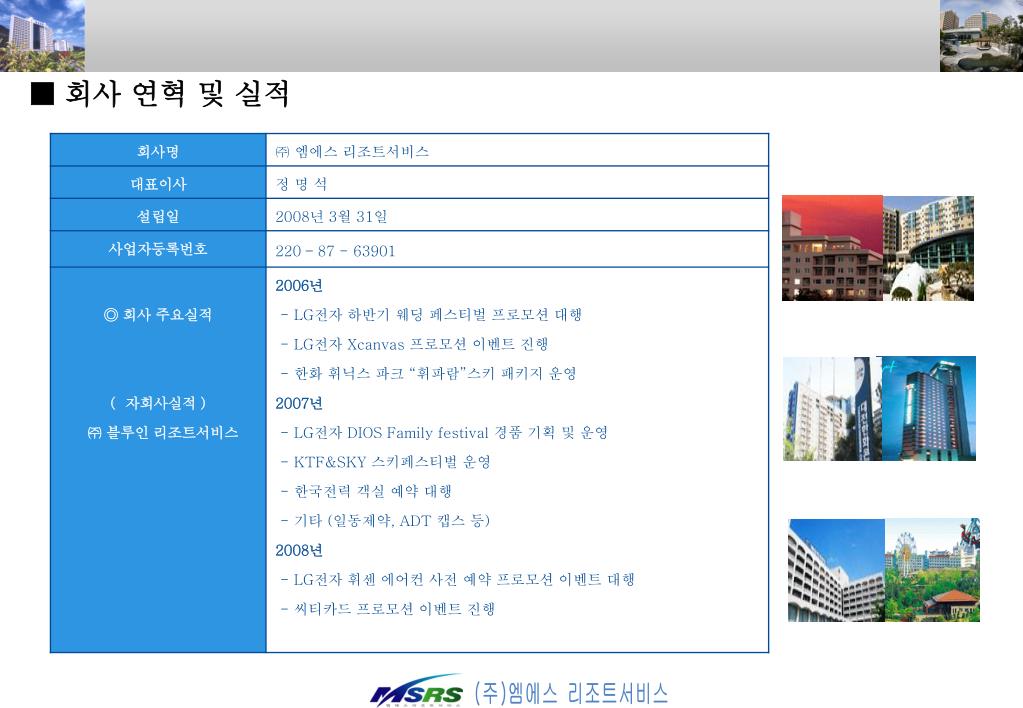1023x708 pixels.
Task: Click the 설립일 header cell
Action: [159, 215]
